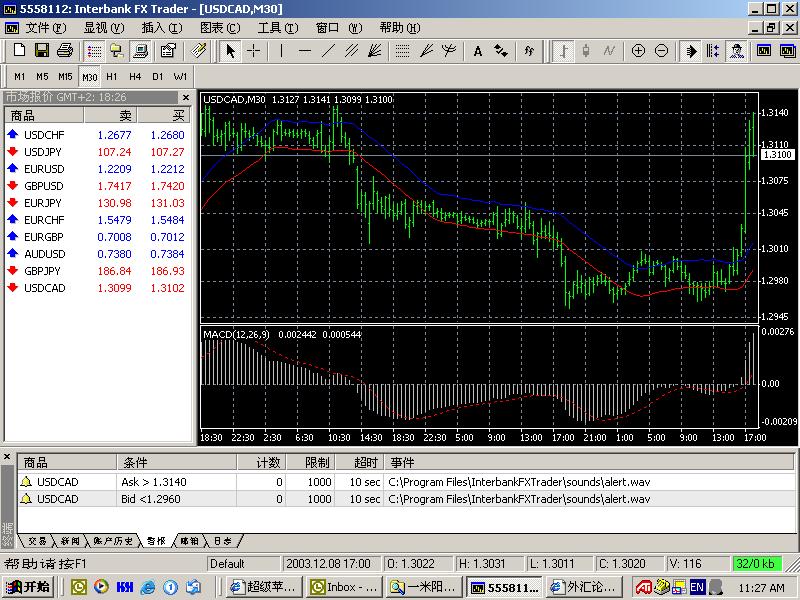Select the Vertical Line tool

pos(281,51)
